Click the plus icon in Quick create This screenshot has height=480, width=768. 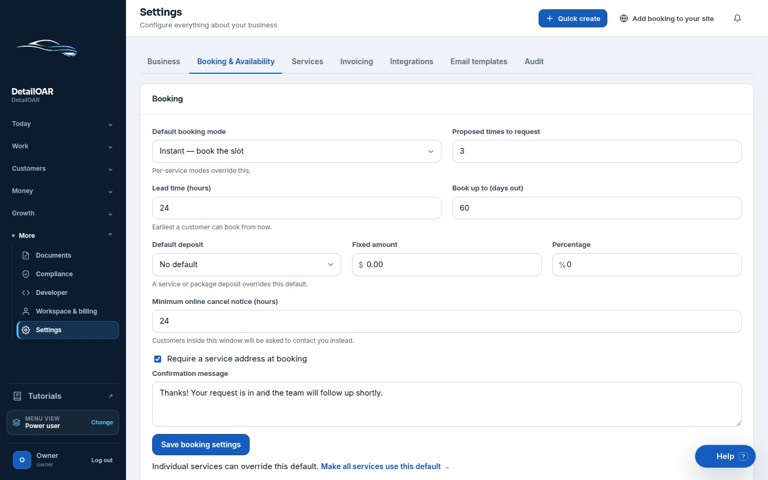coord(550,18)
